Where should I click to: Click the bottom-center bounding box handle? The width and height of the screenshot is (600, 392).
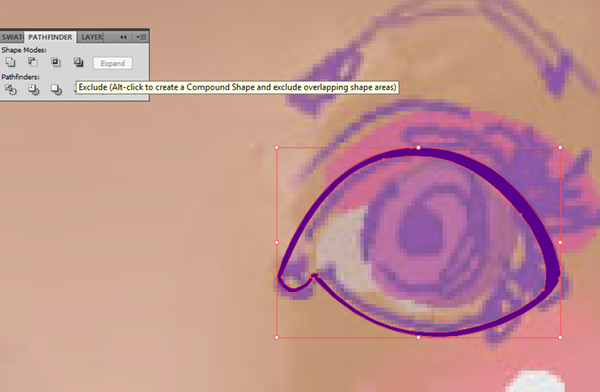pos(418,337)
